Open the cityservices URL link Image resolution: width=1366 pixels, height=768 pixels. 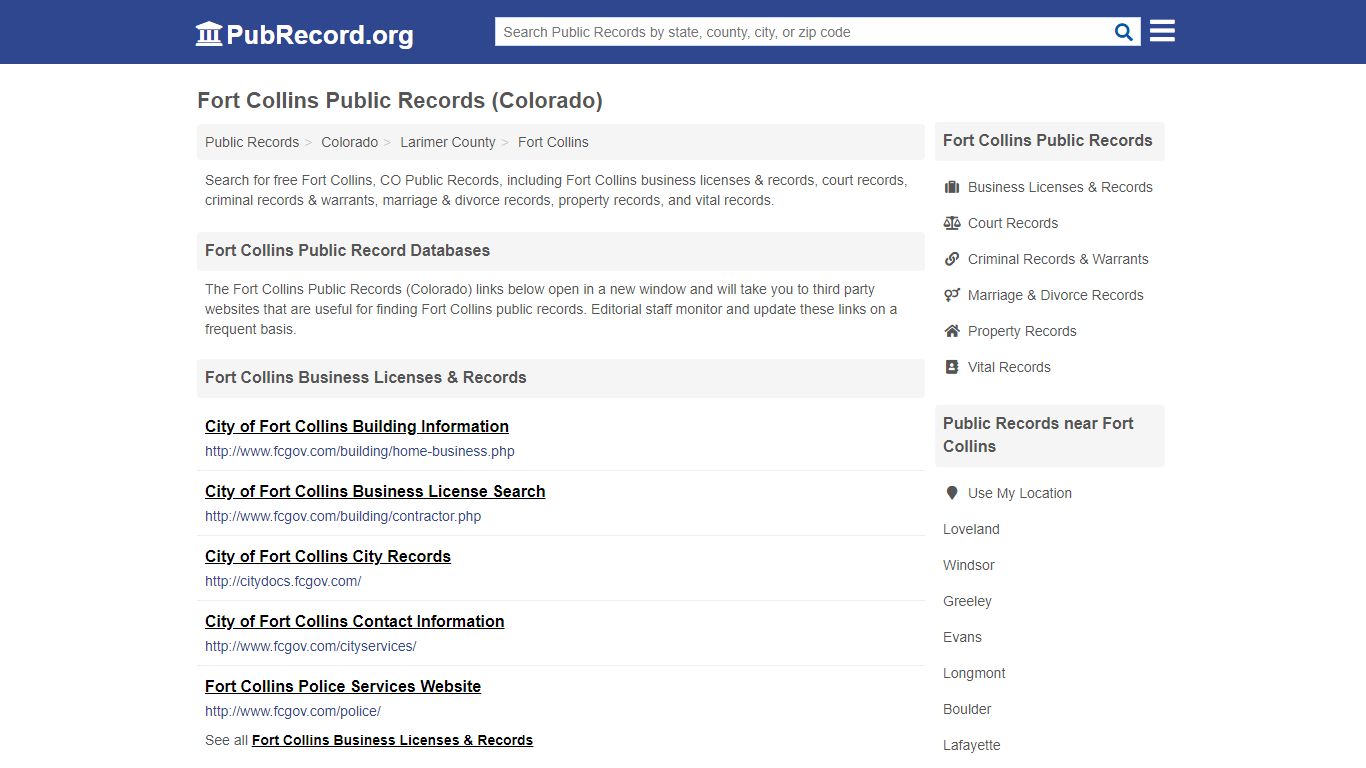tap(311, 646)
